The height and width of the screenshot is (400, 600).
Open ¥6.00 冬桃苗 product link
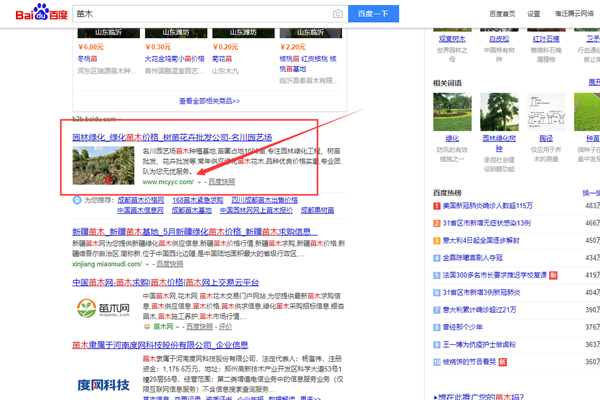[87, 59]
